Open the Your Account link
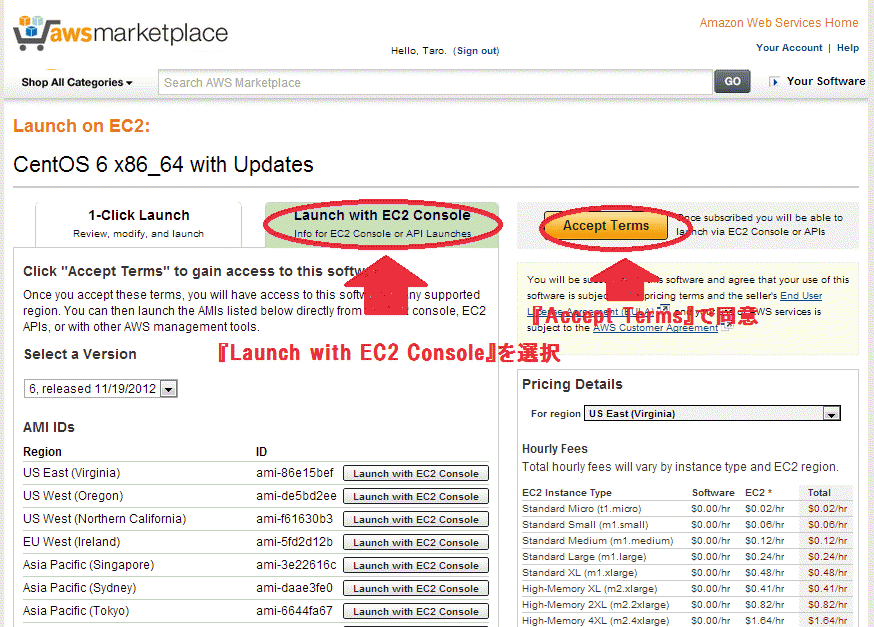Image resolution: width=874 pixels, height=627 pixels. [789, 48]
